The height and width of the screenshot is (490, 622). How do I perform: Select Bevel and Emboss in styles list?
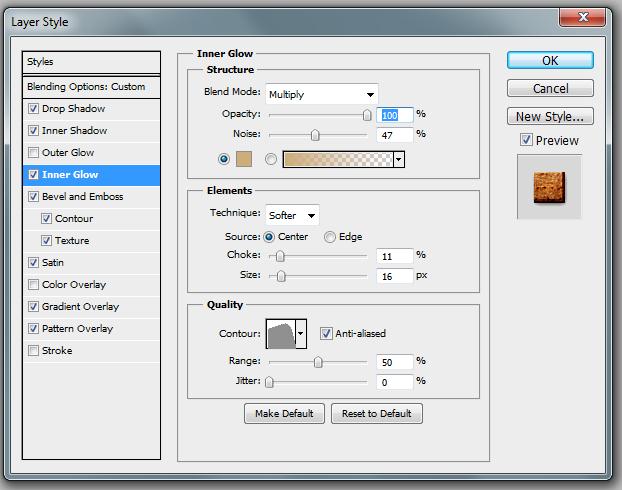(x=82, y=197)
